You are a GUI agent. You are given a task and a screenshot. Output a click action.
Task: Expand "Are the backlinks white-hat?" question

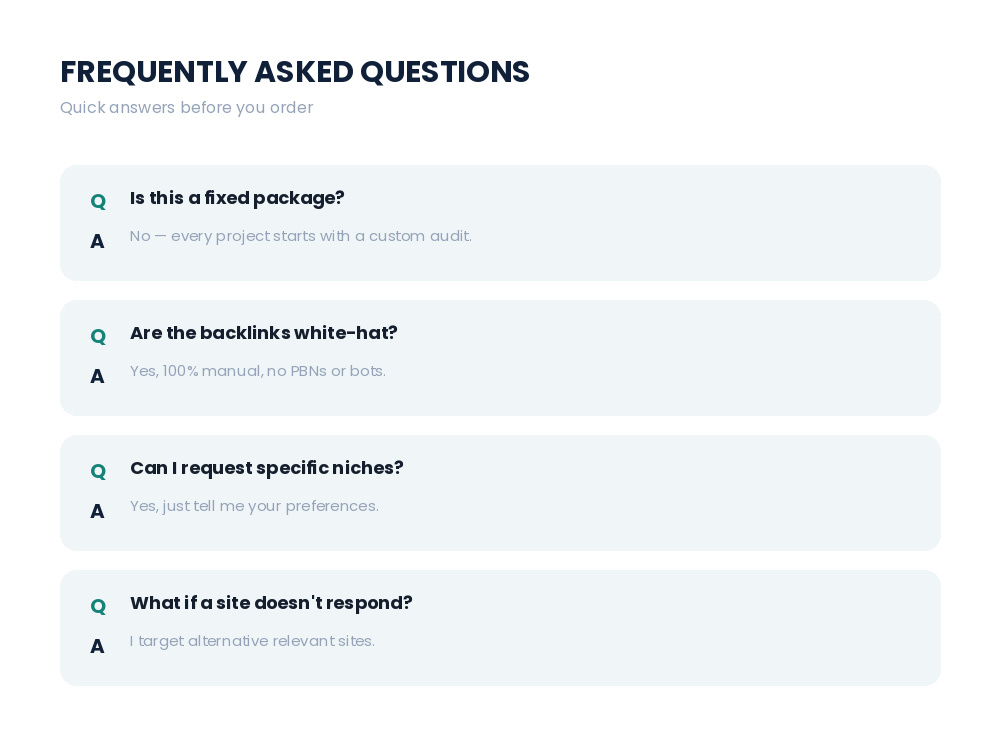coord(263,333)
